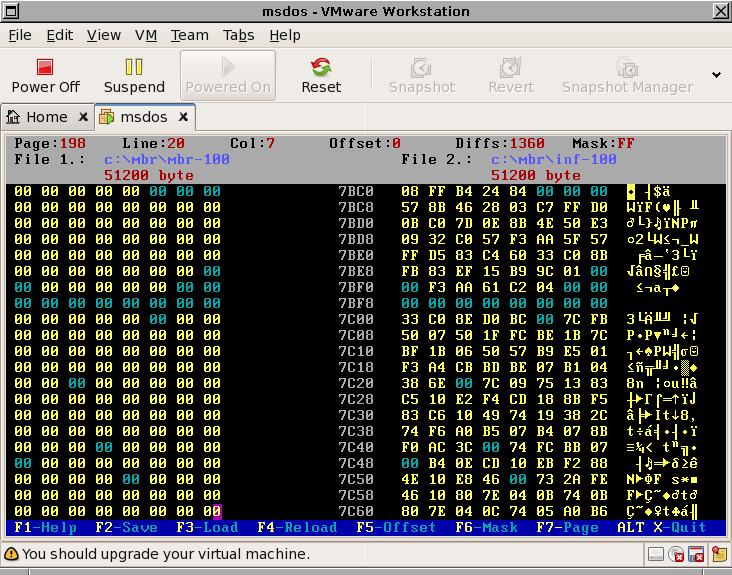Click F4-Reload in the function bar

(x=297, y=527)
